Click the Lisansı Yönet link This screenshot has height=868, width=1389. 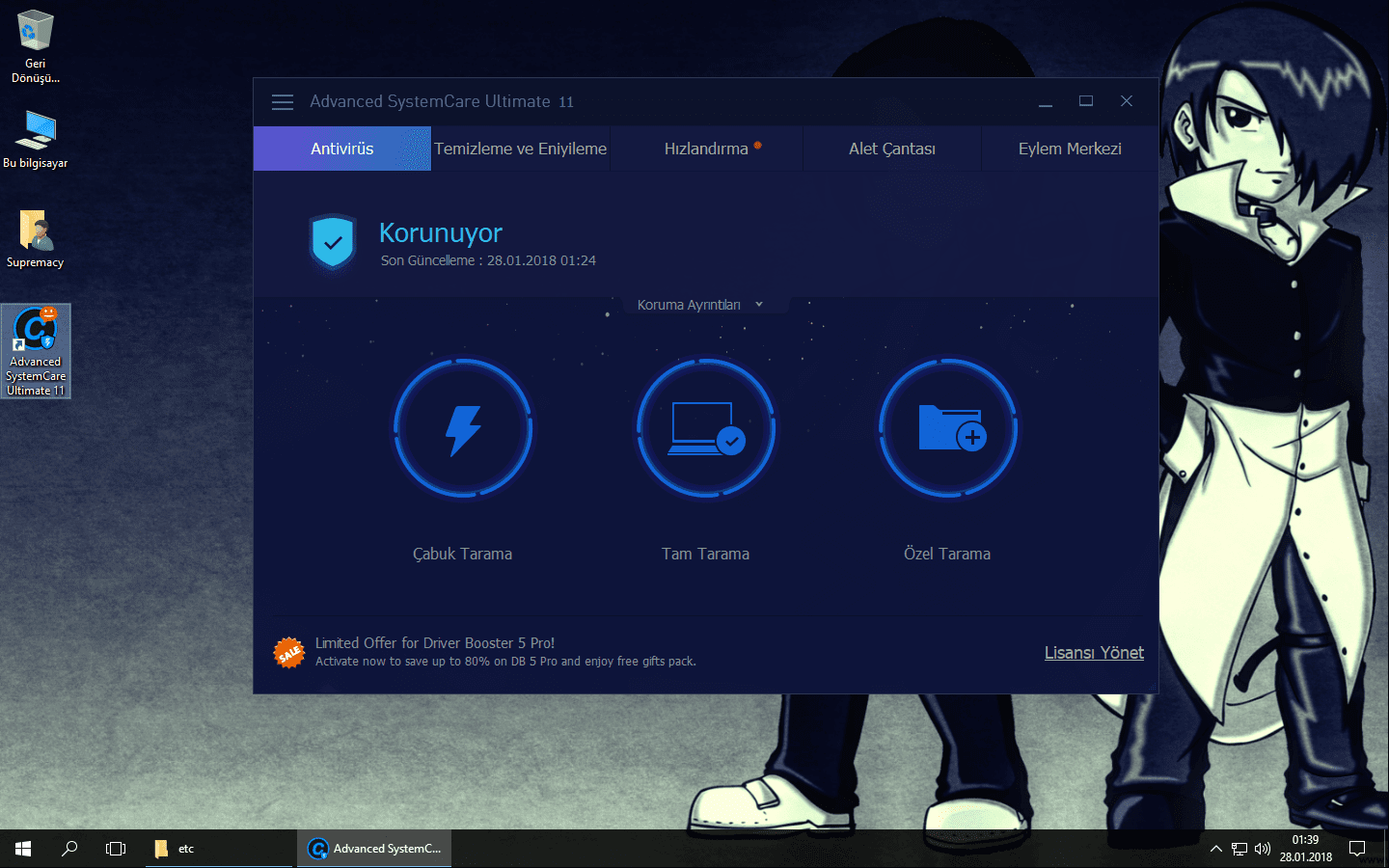pos(1094,653)
